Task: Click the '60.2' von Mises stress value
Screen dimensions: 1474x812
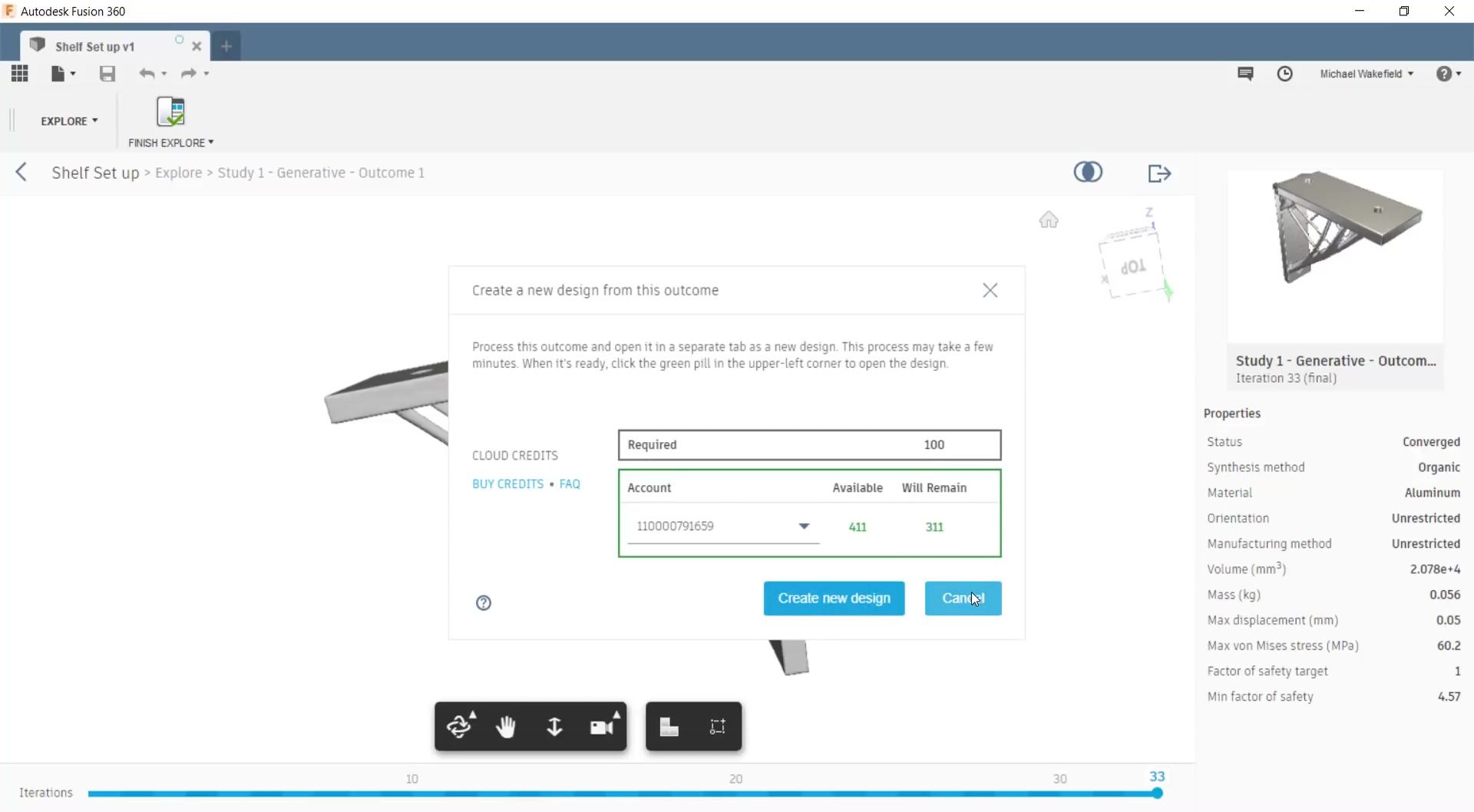Action: click(x=1449, y=646)
